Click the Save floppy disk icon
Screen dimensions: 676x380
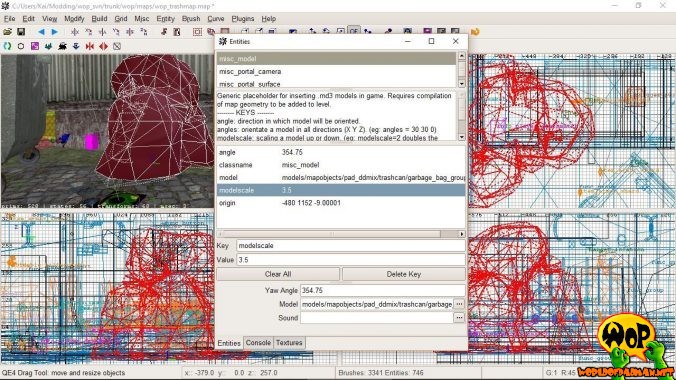[20, 32]
